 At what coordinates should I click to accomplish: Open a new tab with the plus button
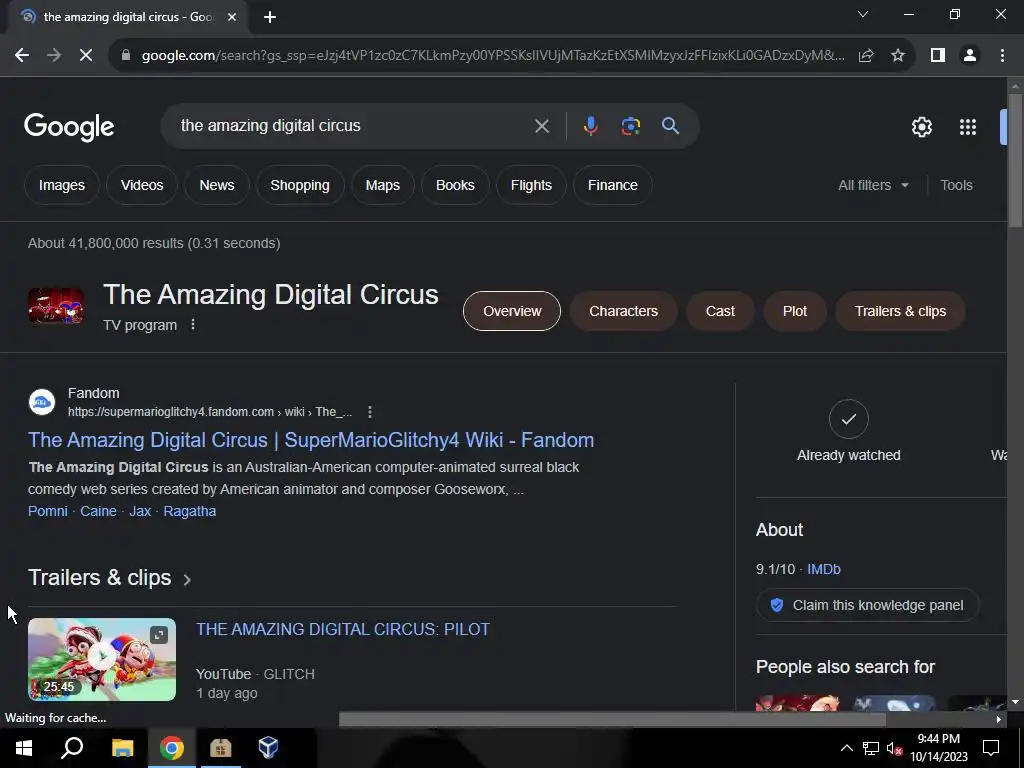pos(270,18)
